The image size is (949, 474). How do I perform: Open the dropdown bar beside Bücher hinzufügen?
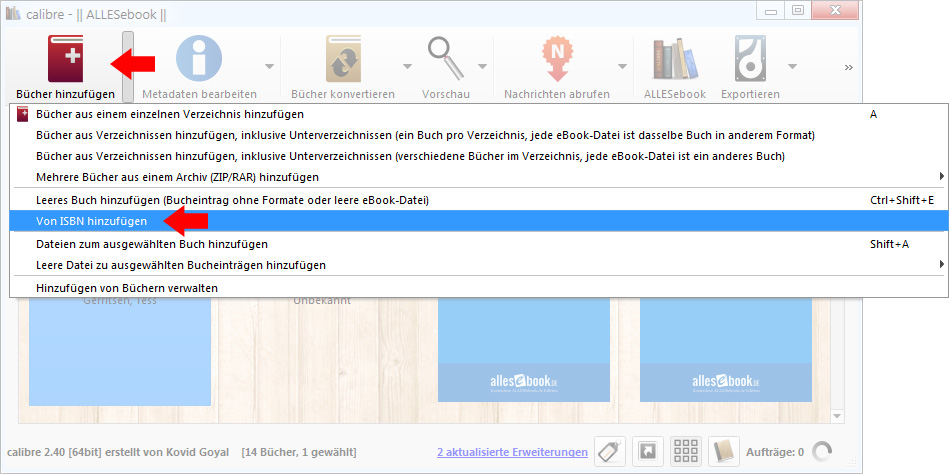(x=128, y=67)
